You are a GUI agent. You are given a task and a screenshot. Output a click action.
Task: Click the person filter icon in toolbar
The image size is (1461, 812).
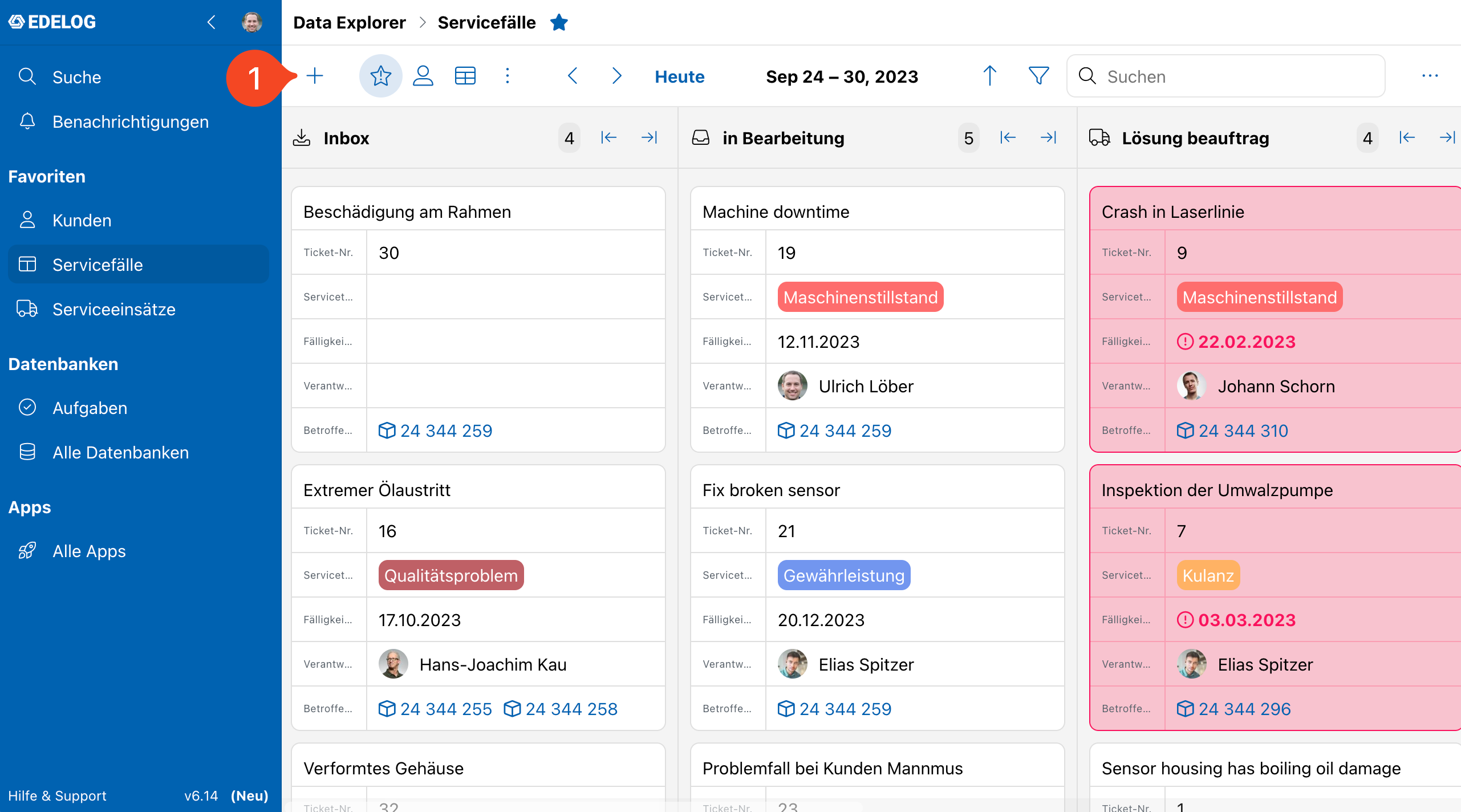(423, 76)
